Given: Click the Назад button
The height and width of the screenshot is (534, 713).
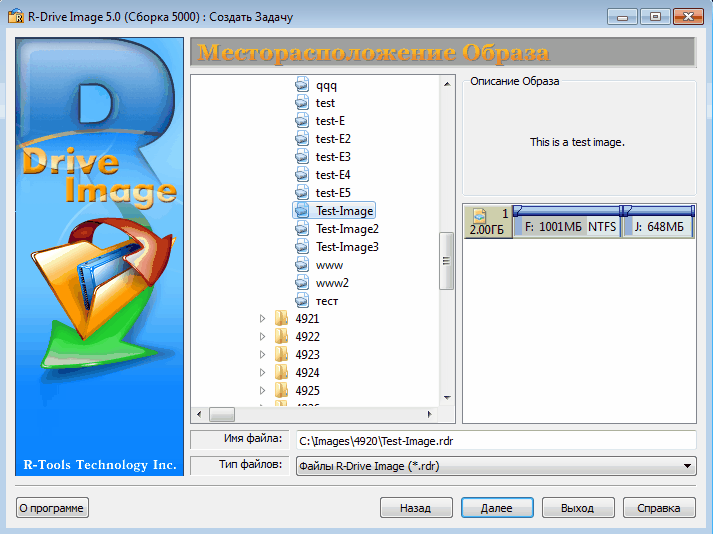Looking at the screenshot, I should [x=416, y=508].
